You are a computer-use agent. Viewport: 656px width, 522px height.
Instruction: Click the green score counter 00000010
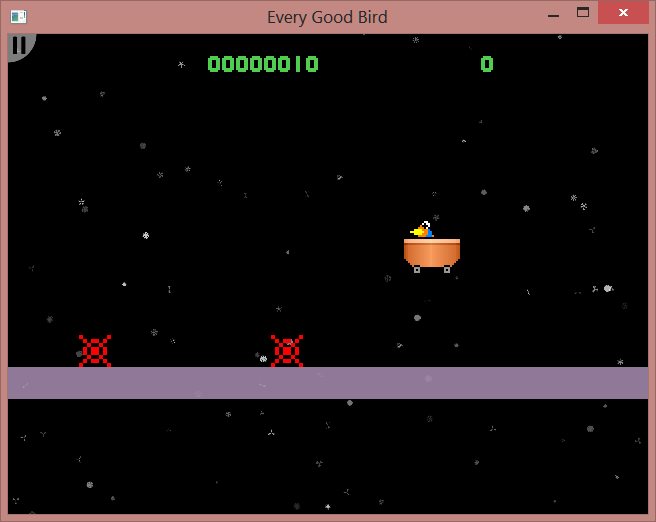(x=263, y=64)
